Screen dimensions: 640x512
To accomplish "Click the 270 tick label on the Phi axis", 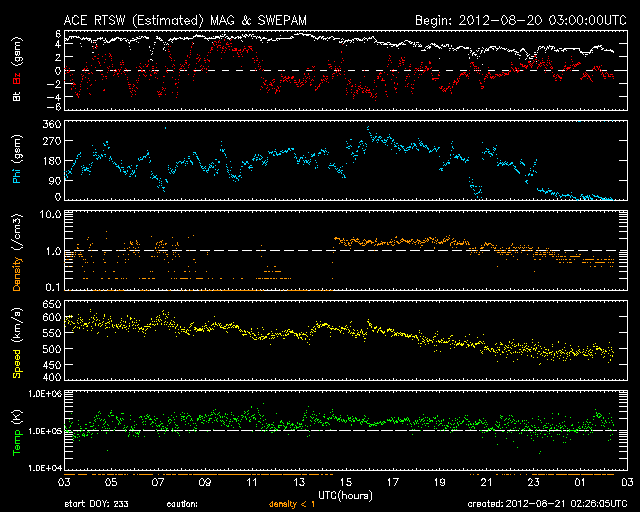I will (51, 141).
